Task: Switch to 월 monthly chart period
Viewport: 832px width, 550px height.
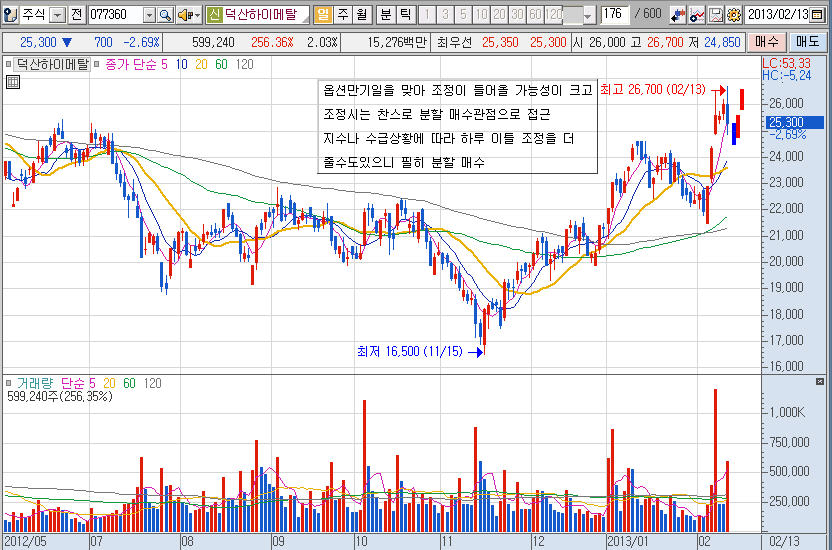Action: (361, 14)
